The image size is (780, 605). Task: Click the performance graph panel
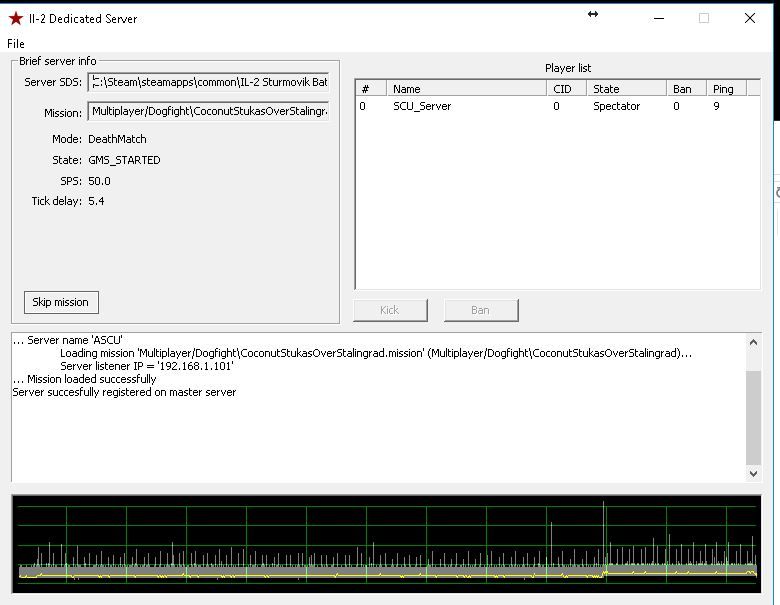[386, 544]
